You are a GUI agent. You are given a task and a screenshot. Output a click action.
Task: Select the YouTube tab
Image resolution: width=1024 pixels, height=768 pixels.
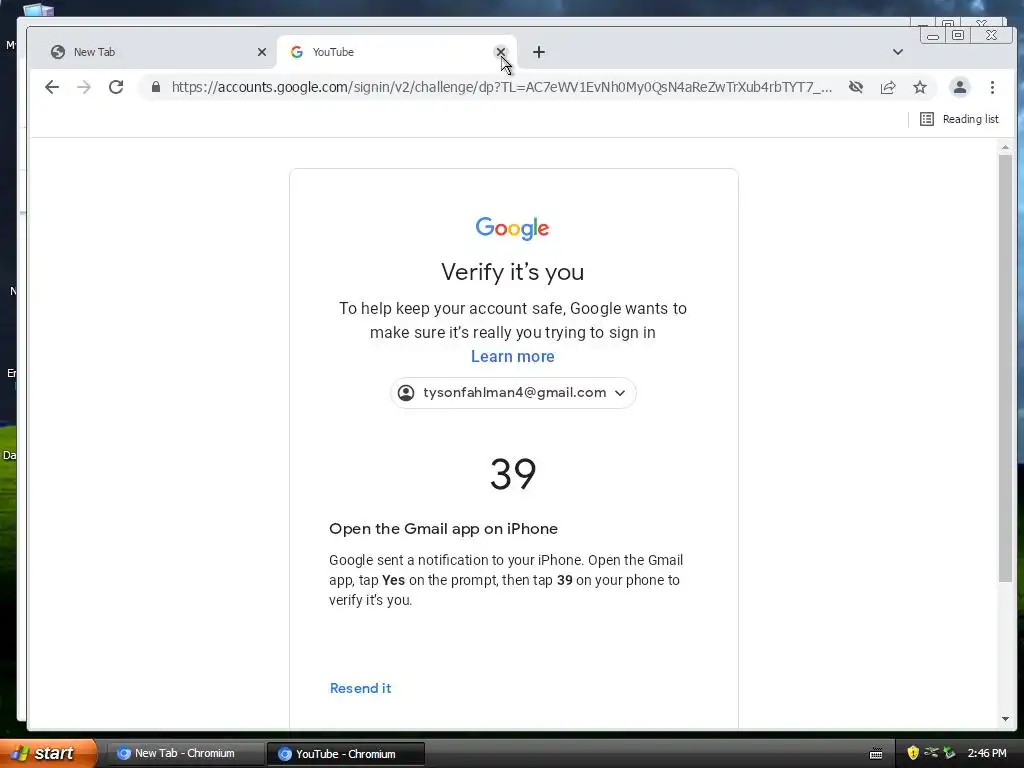(397, 52)
